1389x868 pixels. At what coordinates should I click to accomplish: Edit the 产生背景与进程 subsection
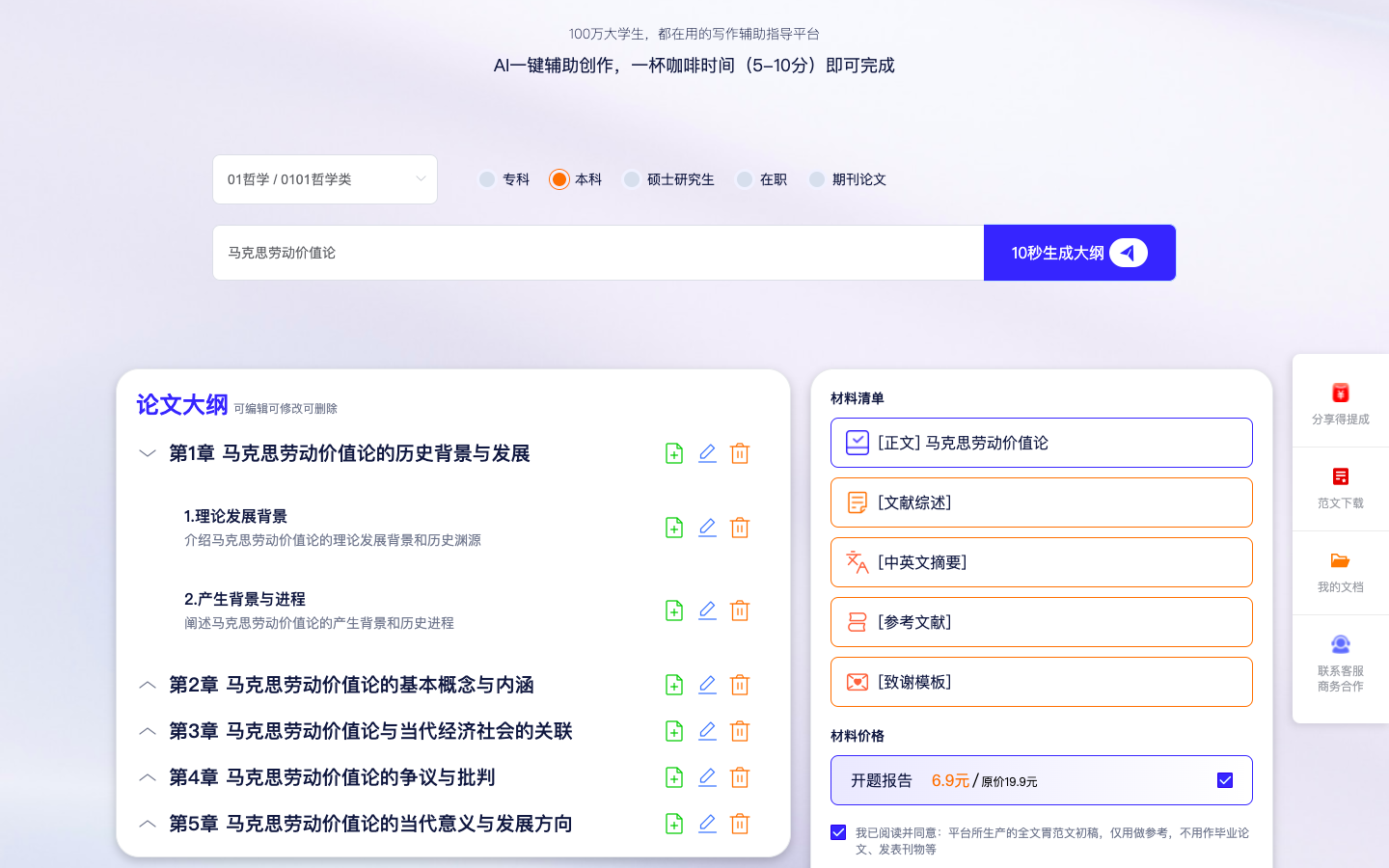click(707, 610)
